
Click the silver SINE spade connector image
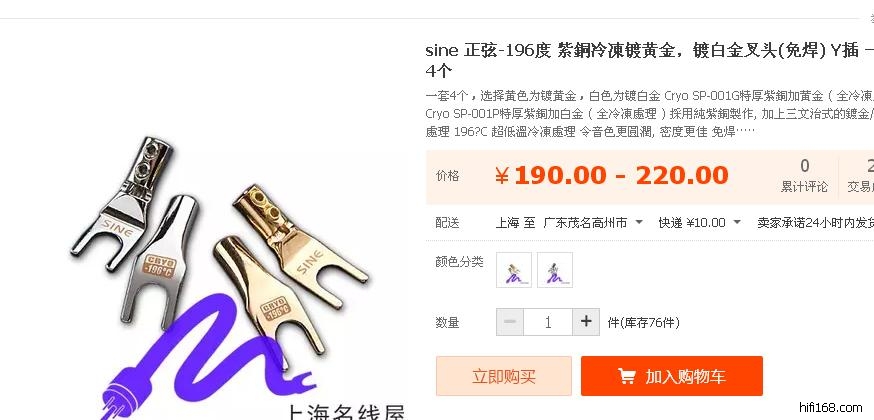click(123, 202)
